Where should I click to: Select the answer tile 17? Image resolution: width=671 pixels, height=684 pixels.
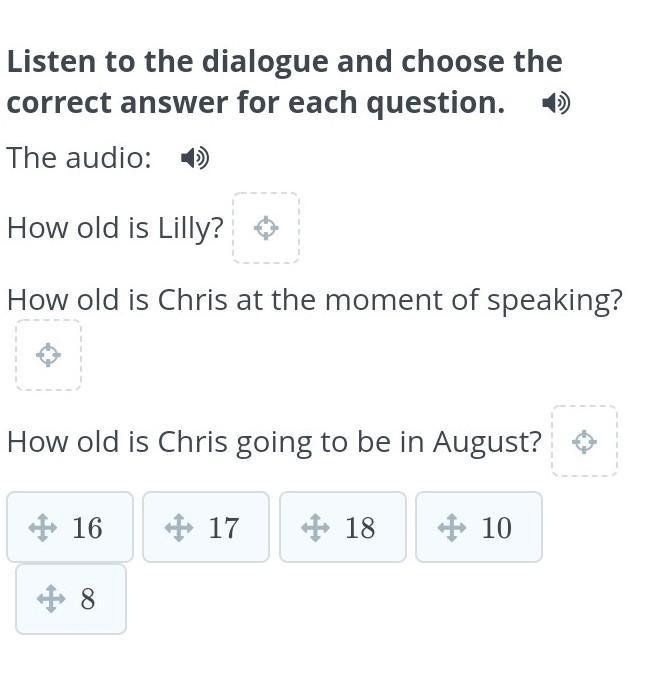(206, 527)
